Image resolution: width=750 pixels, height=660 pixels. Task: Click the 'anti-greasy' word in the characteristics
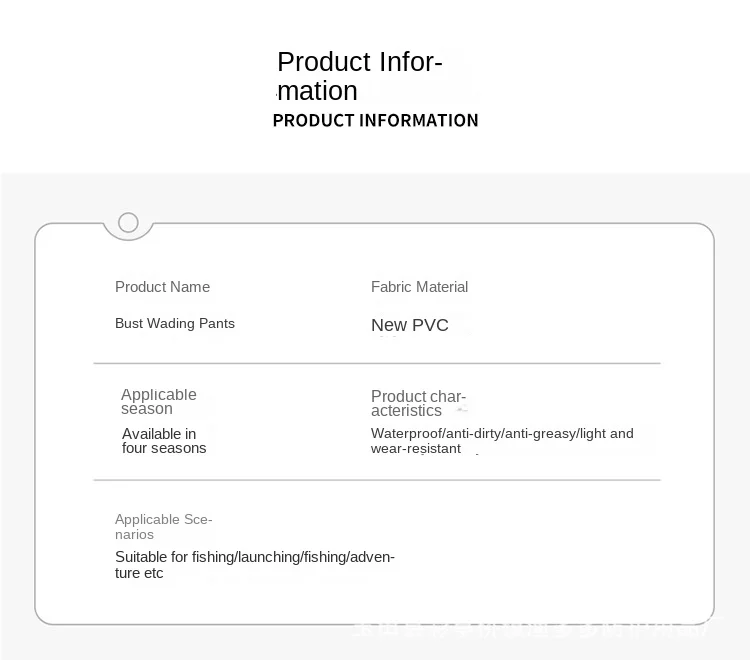(x=540, y=433)
